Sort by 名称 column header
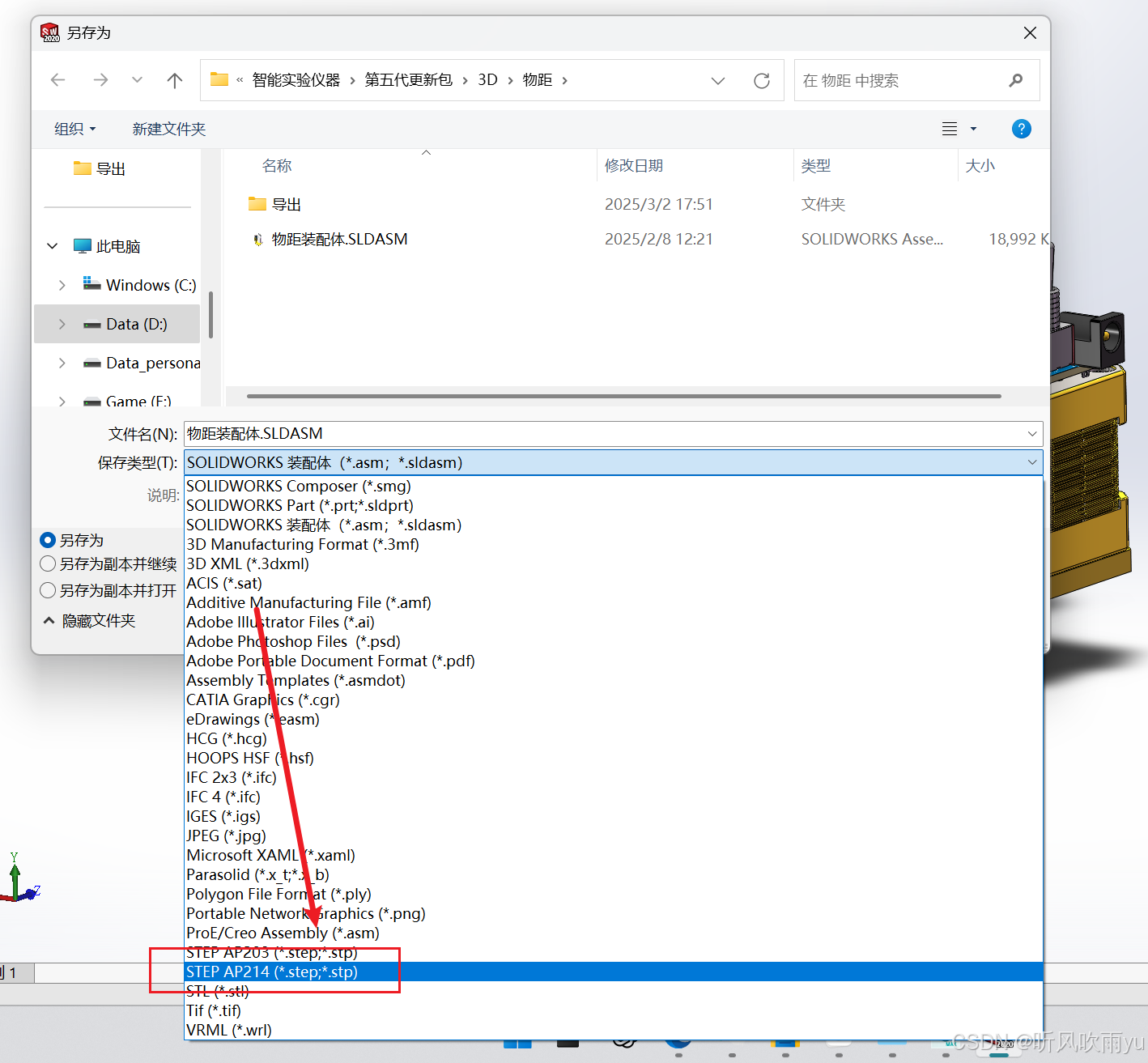Viewport: 1148px width, 1063px height. click(277, 165)
